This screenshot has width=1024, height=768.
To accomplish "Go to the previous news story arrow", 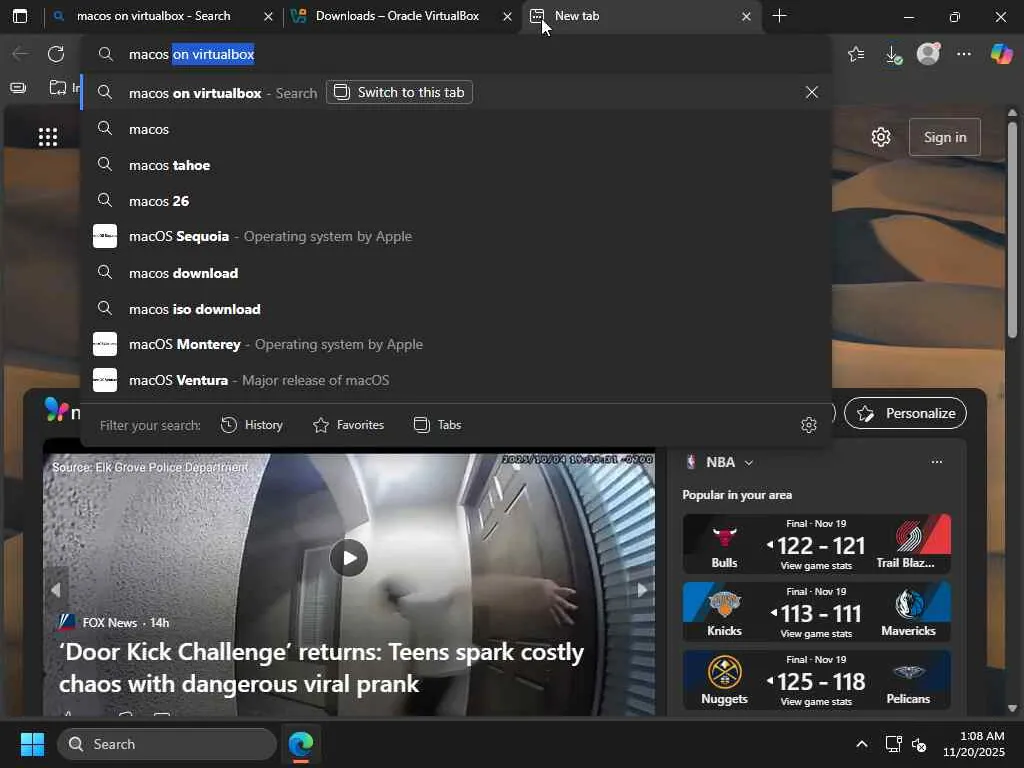I will click(56, 590).
